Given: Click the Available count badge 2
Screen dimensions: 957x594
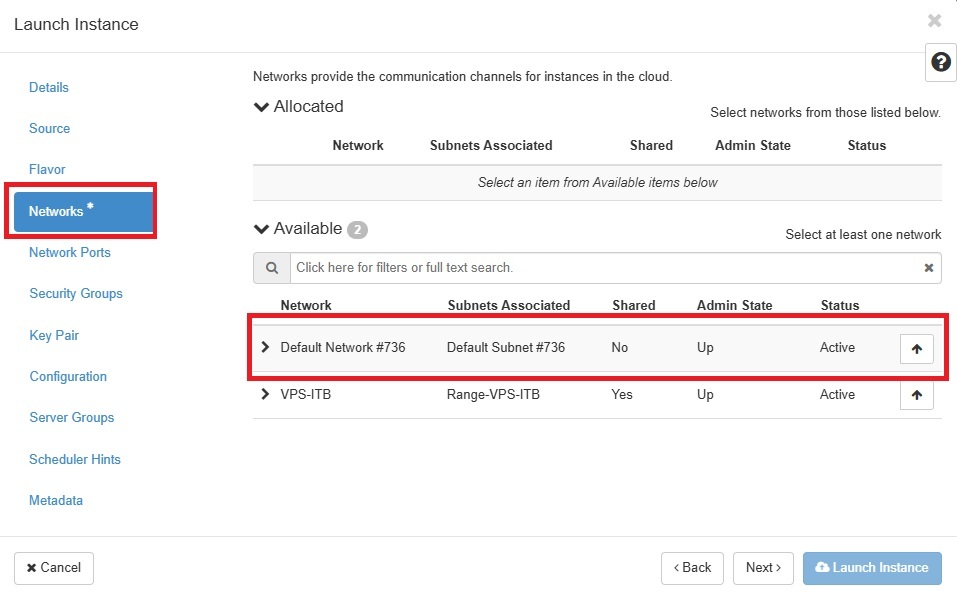Looking at the screenshot, I should 357,230.
